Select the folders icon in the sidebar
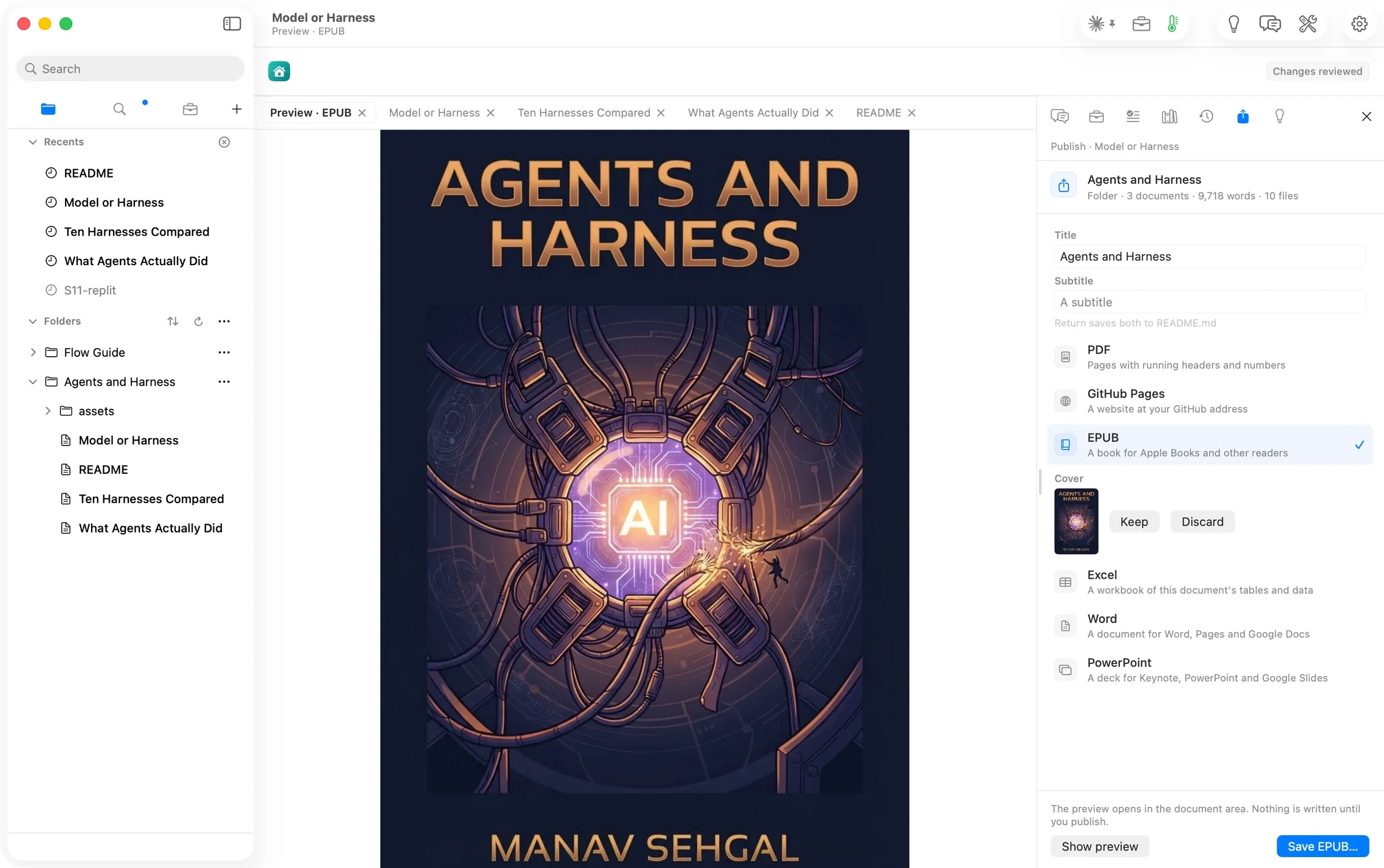This screenshot has height=868, width=1384. 48,109
